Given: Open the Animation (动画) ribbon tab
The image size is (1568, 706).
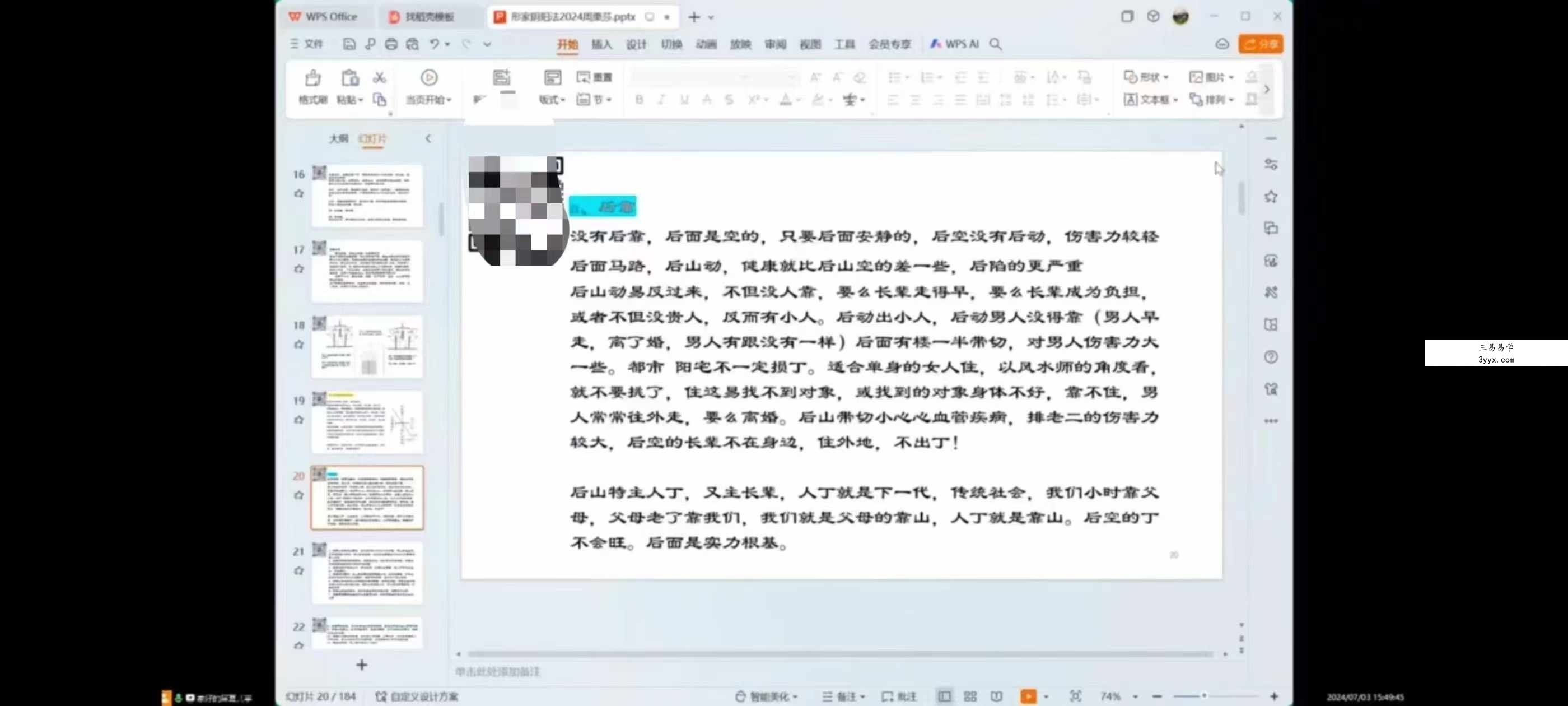Looking at the screenshot, I should tap(706, 44).
